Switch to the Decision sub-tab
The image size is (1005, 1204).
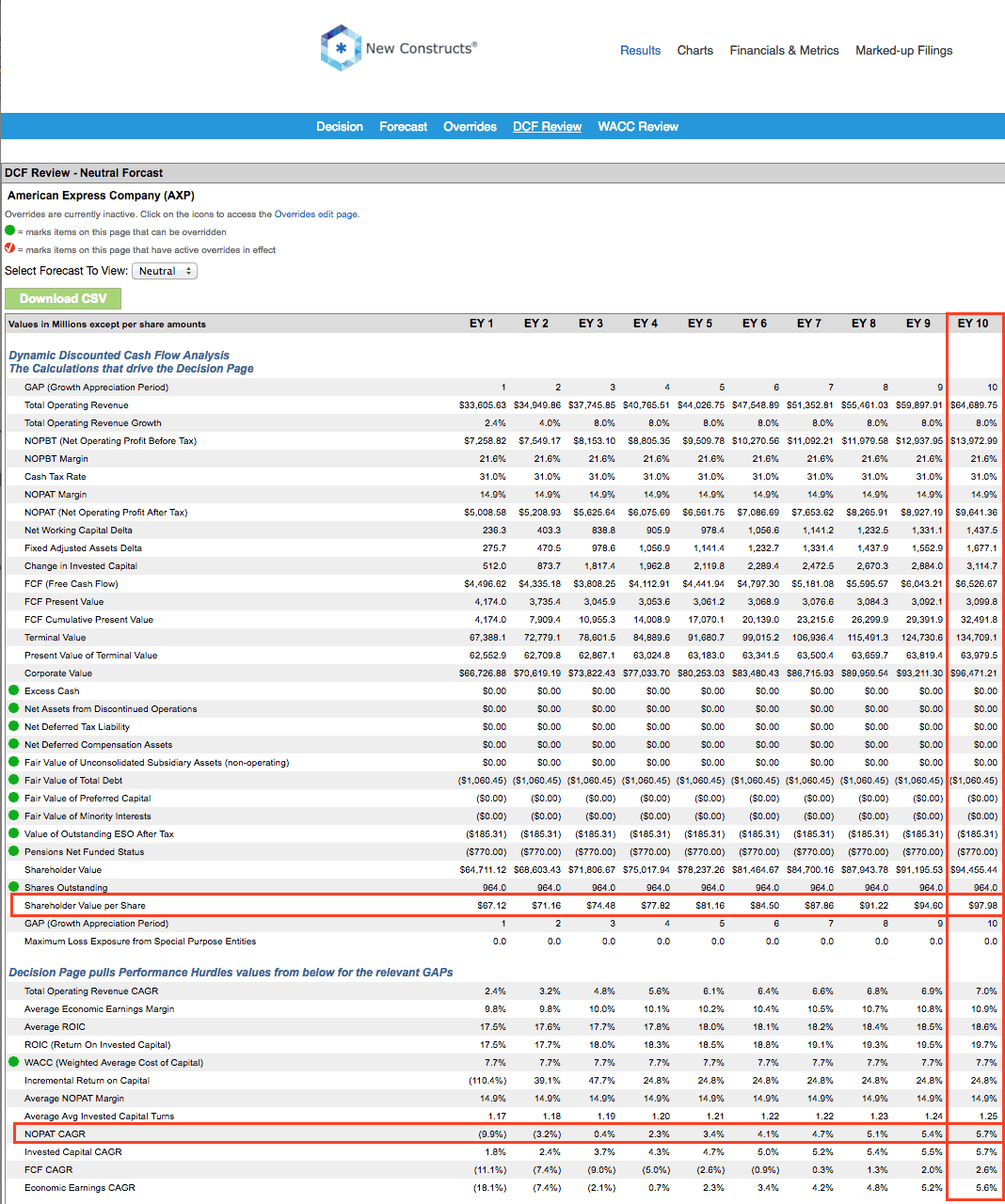pyautogui.click(x=340, y=126)
